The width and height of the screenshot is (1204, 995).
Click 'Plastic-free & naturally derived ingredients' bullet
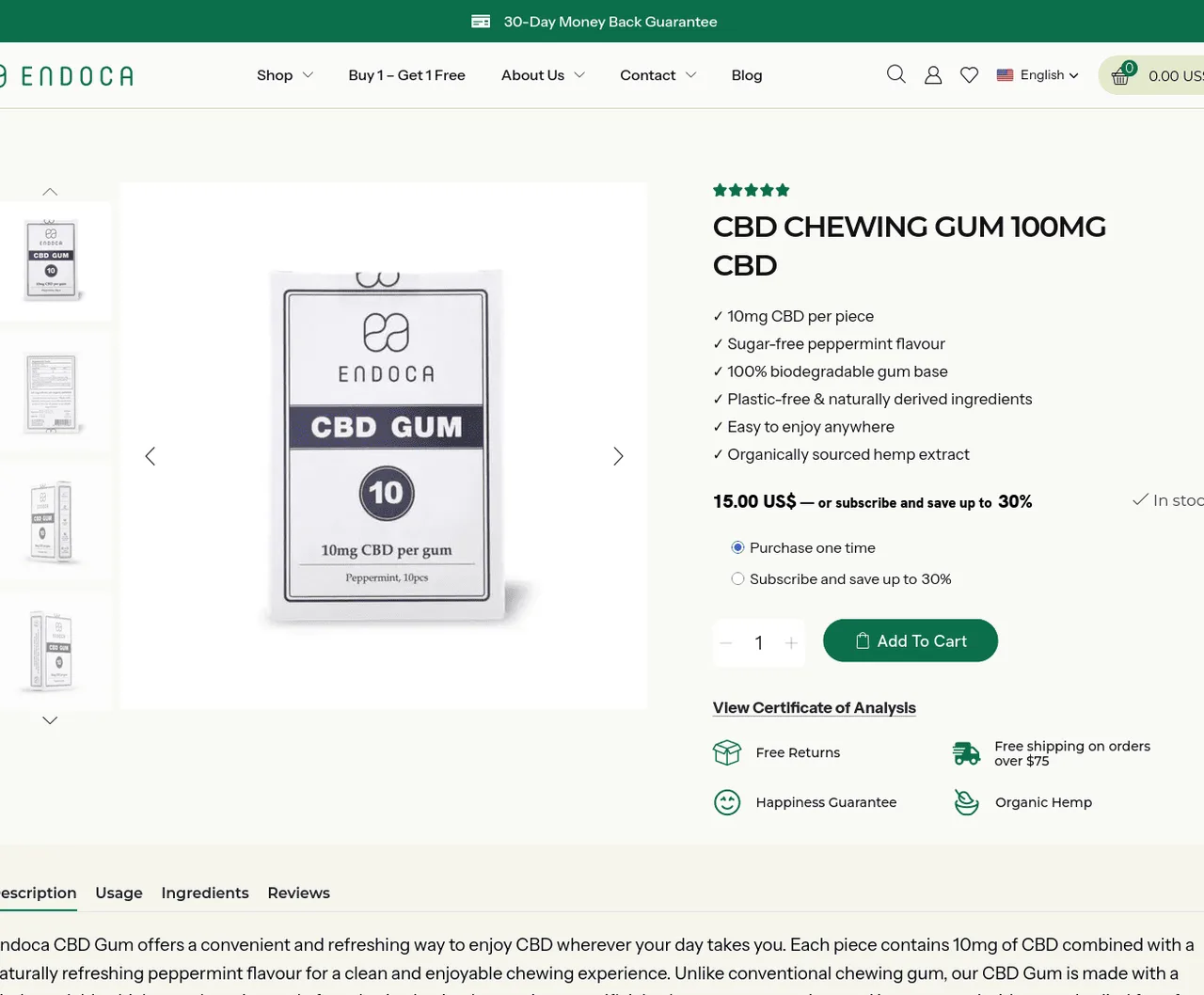(879, 399)
